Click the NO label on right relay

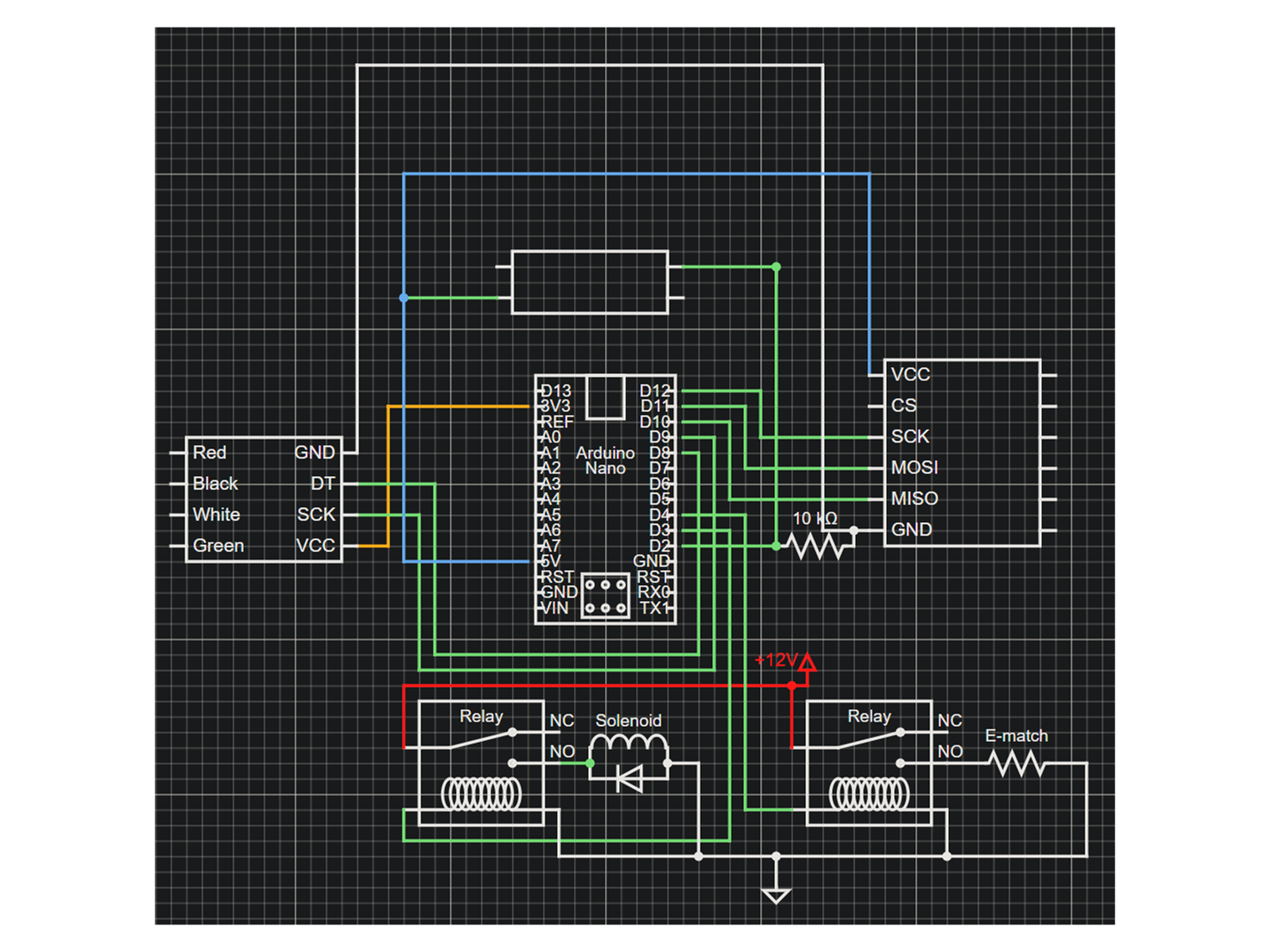point(951,752)
